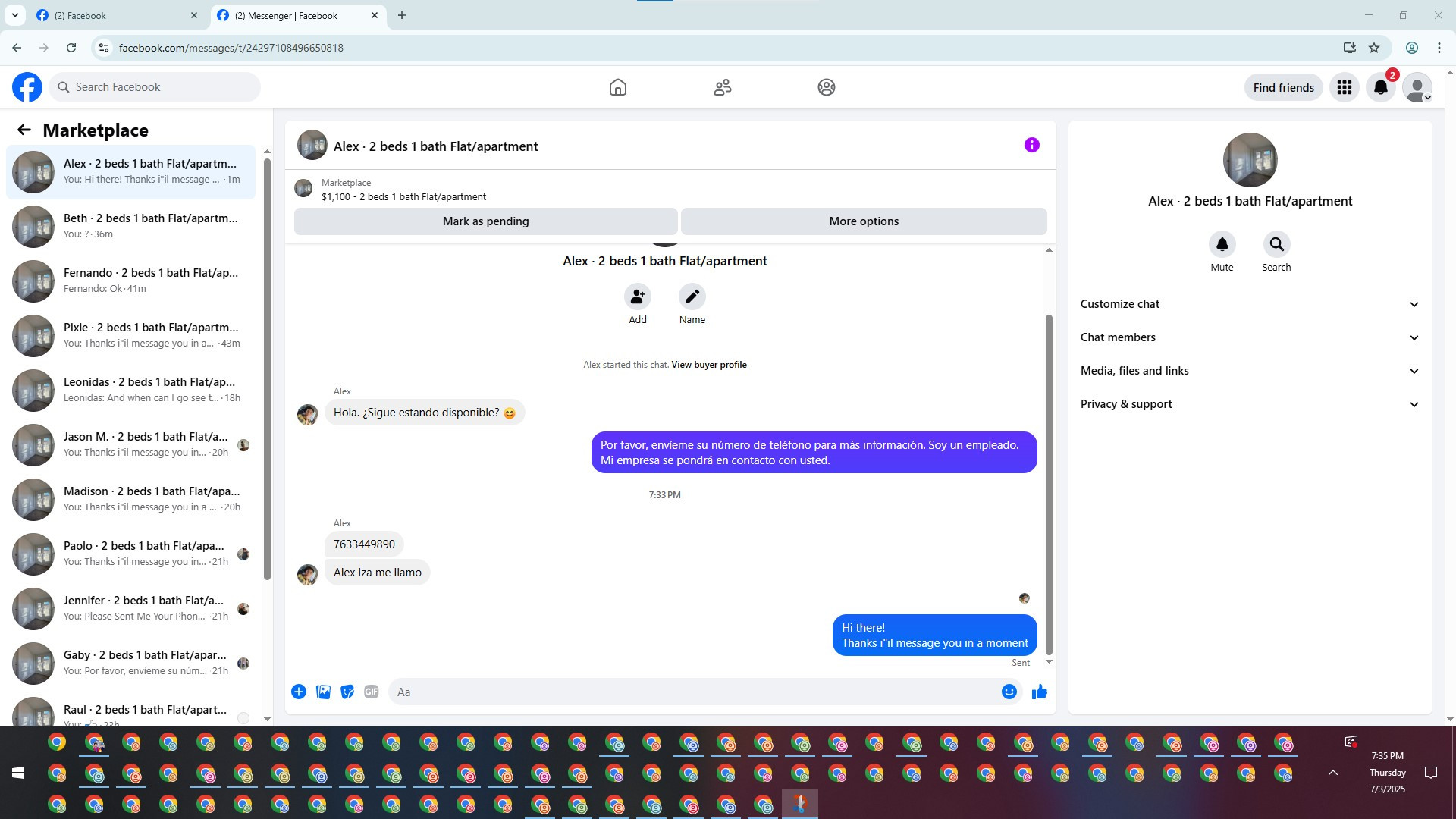Open more actions plus icon
This screenshot has width=1456, height=819.
tap(299, 692)
